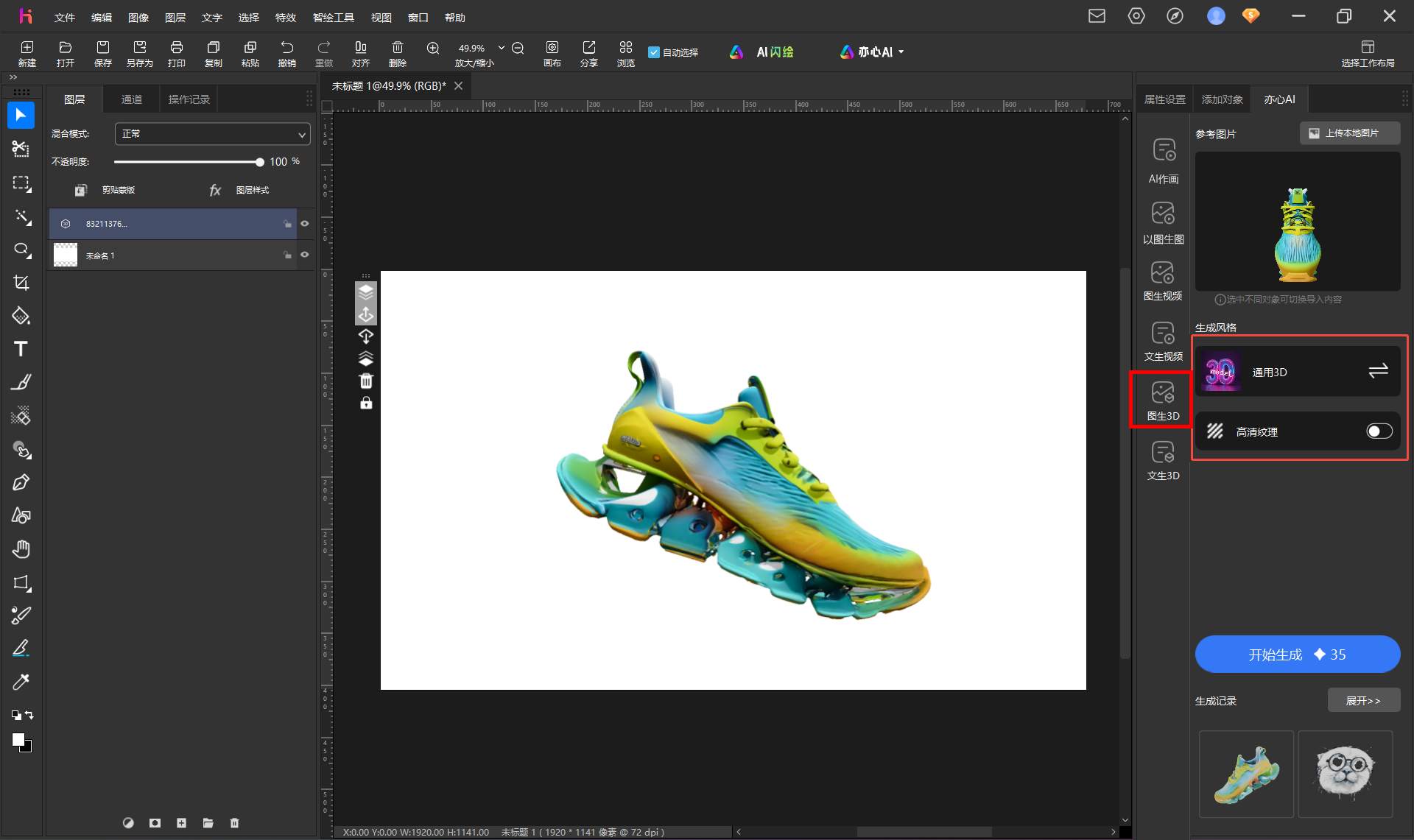Select the Crop tool

pos(21,283)
